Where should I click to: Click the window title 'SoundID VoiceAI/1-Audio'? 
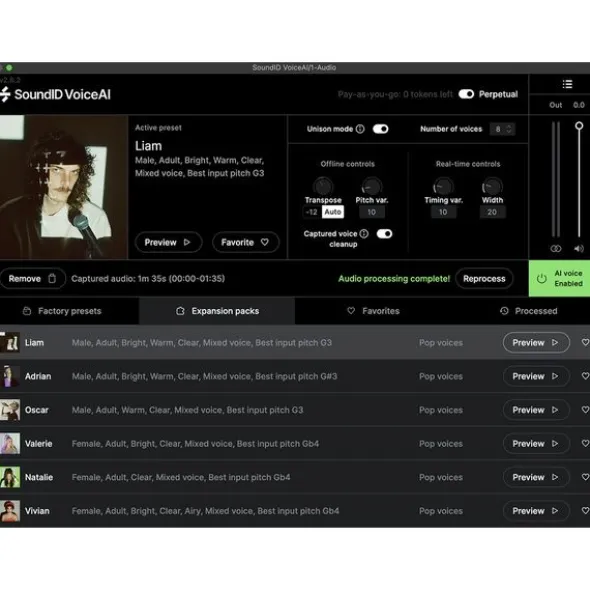294,67
